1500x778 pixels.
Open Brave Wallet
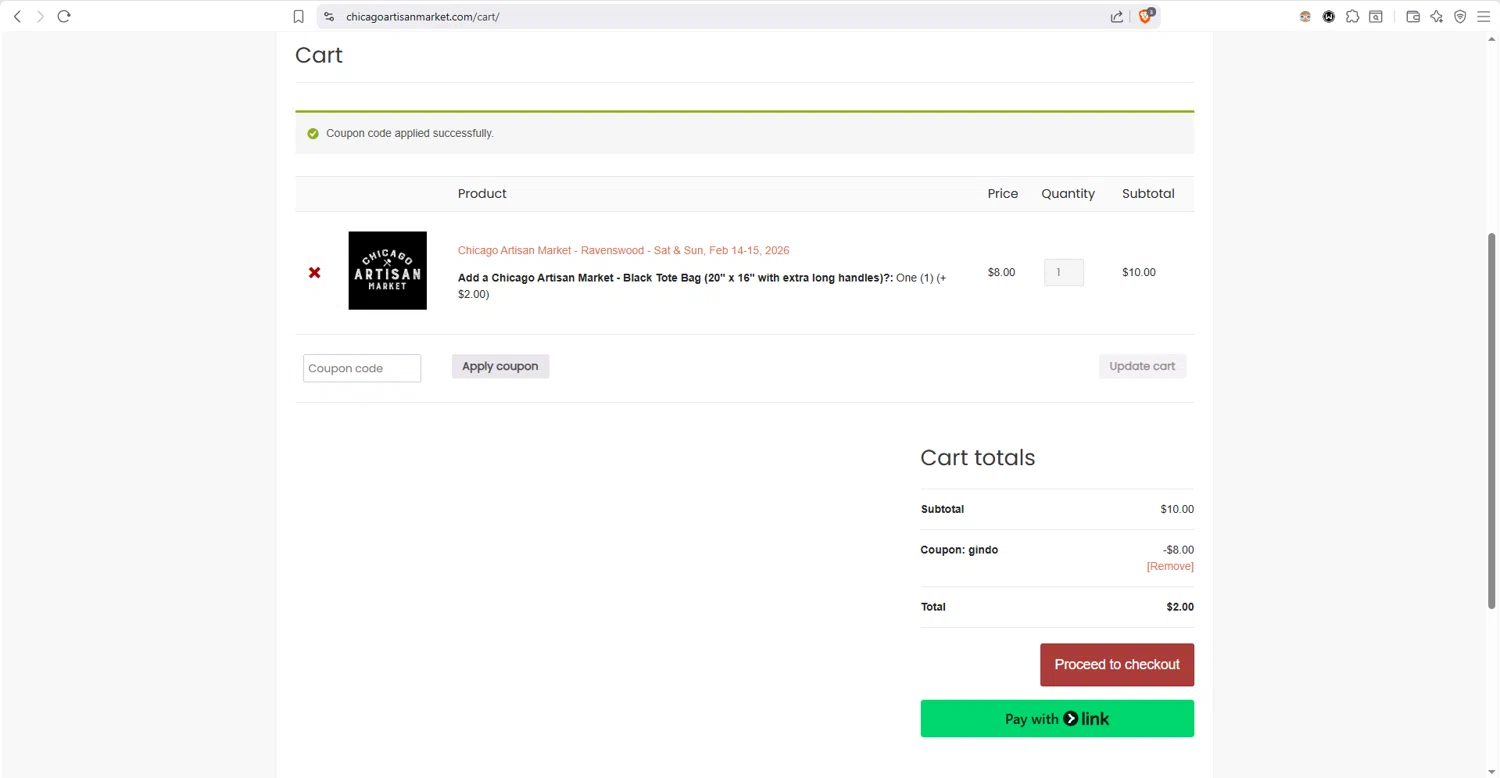1413,16
